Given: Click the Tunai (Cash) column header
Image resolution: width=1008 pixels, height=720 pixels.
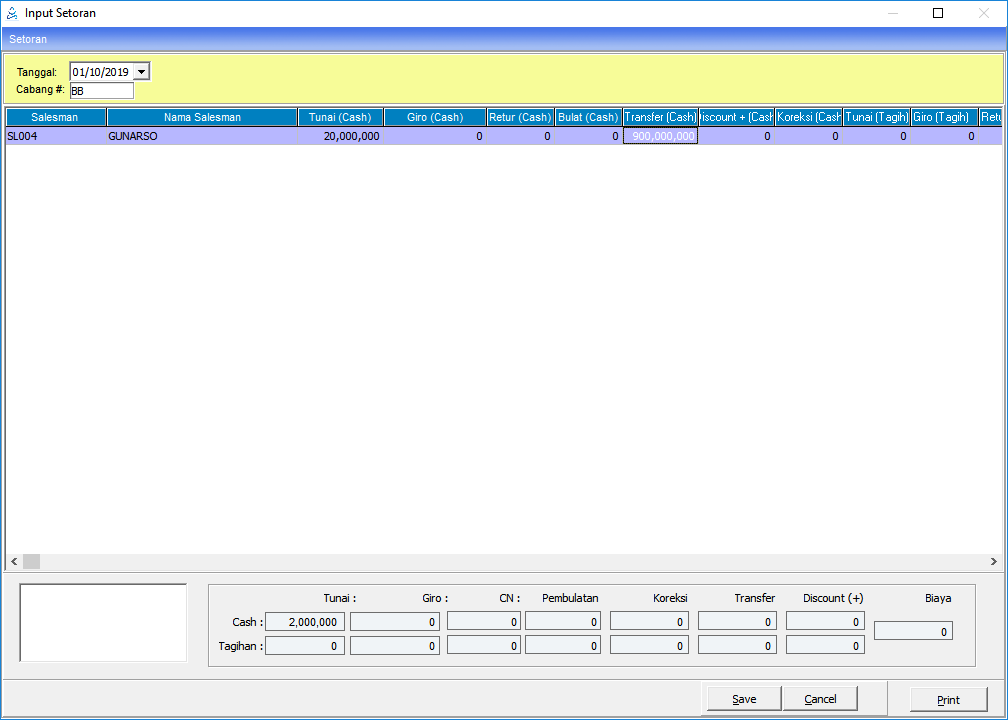Looking at the screenshot, I should [340, 117].
